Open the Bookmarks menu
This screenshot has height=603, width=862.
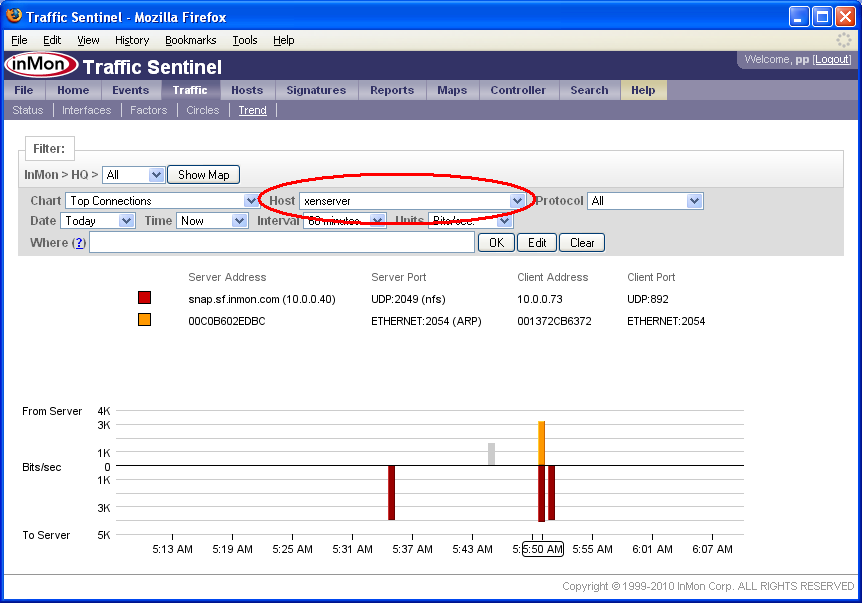191,40
